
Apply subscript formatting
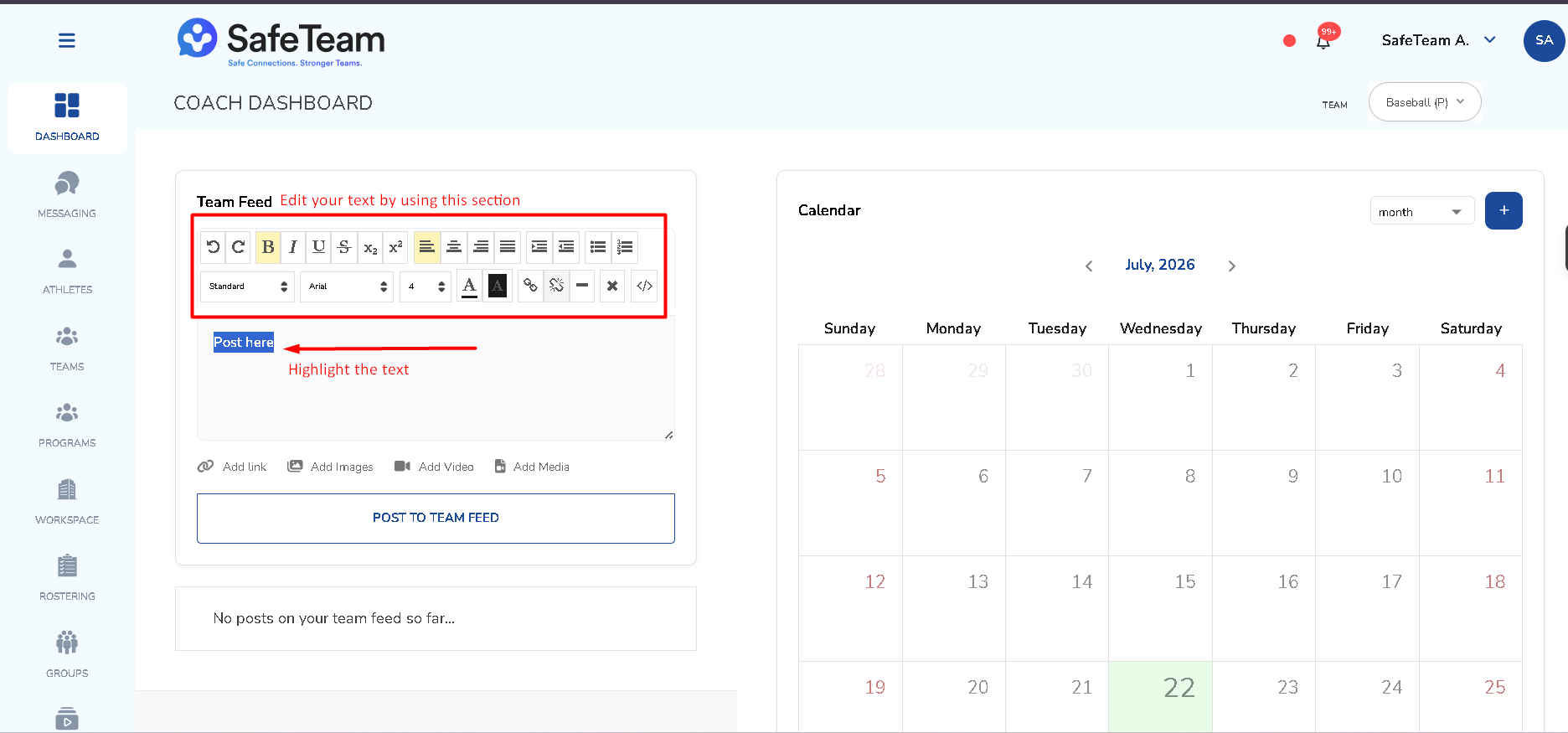point(370,246)
